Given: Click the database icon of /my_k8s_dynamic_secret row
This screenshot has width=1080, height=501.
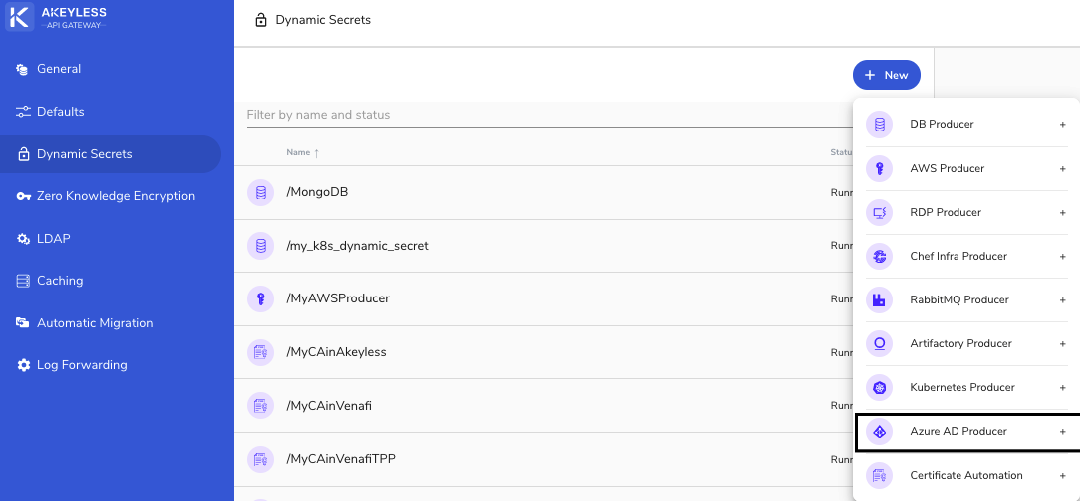Looking at the screenshot, I should click(260, 245).
